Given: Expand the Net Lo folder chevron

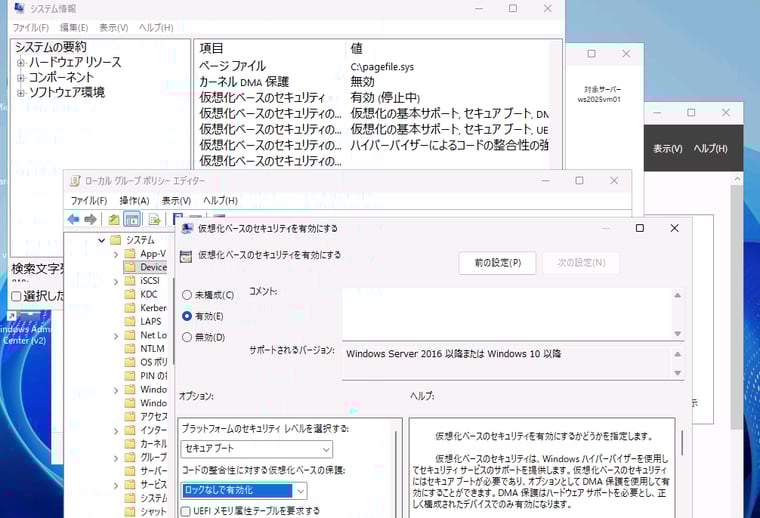Looking at the screenshot, I should click(x=116, y=335).
